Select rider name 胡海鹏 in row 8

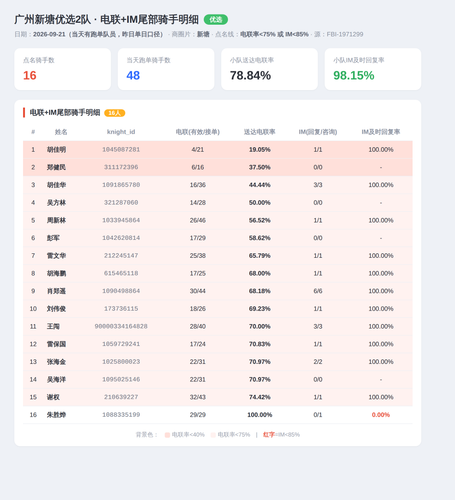click(56, 273)
